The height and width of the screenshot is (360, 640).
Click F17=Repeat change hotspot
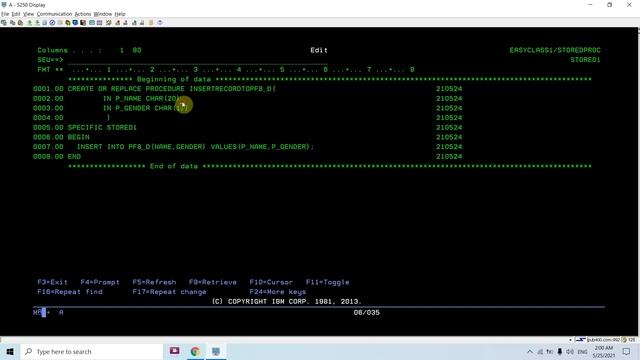tap(169, 292)
